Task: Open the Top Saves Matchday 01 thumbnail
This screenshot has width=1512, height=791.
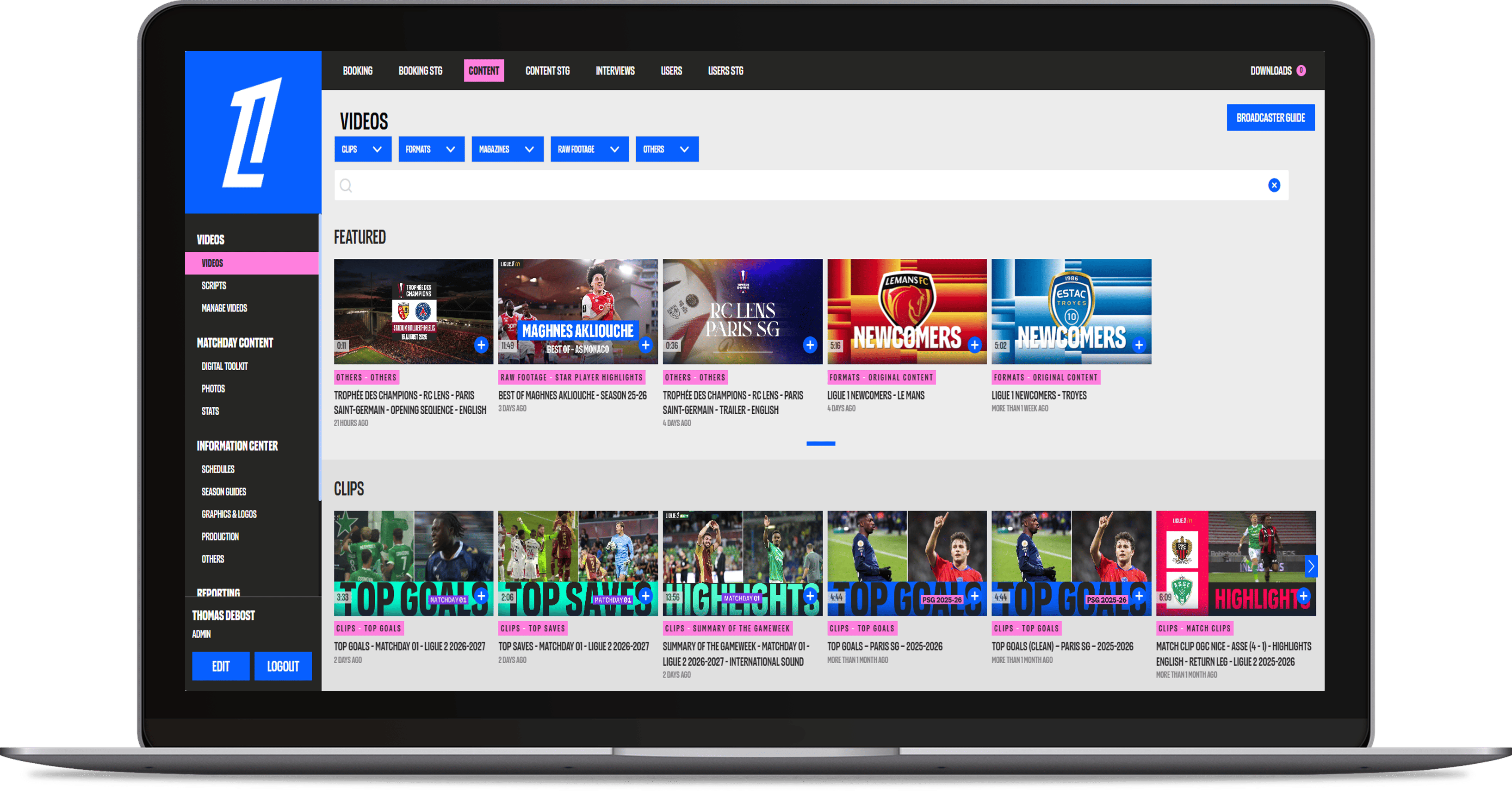Action: [x=578, y=562]
